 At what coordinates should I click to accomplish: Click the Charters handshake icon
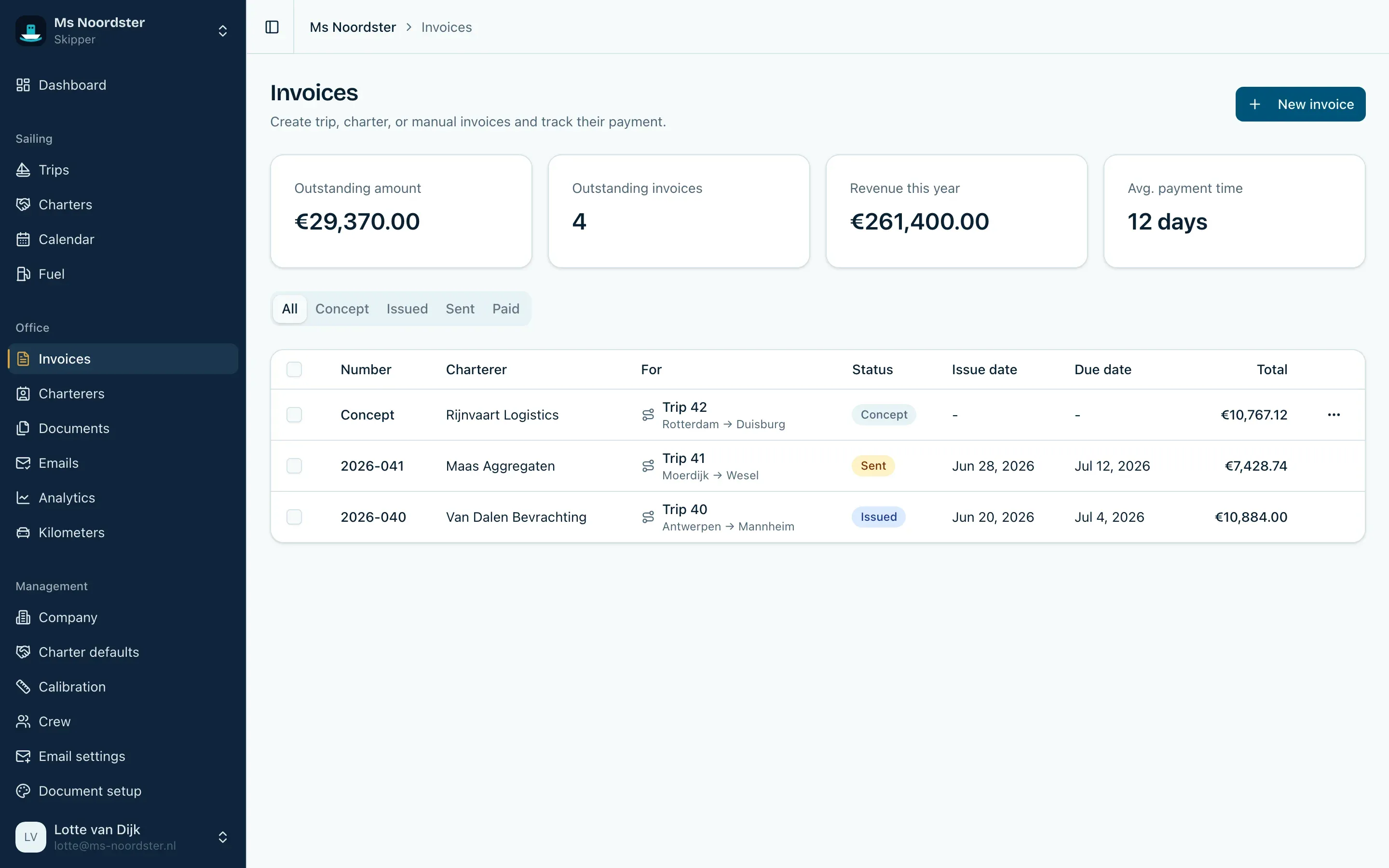click(23, 204)
